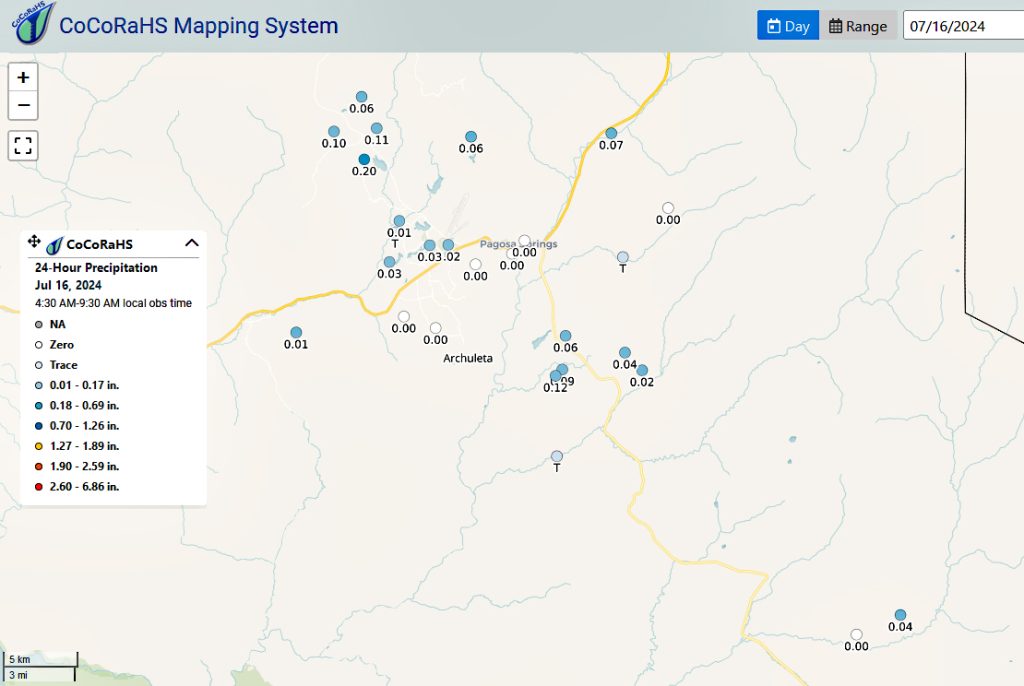Click the 5 km scale bar label
Screen dimensions: 1024x686
[20, 659]
